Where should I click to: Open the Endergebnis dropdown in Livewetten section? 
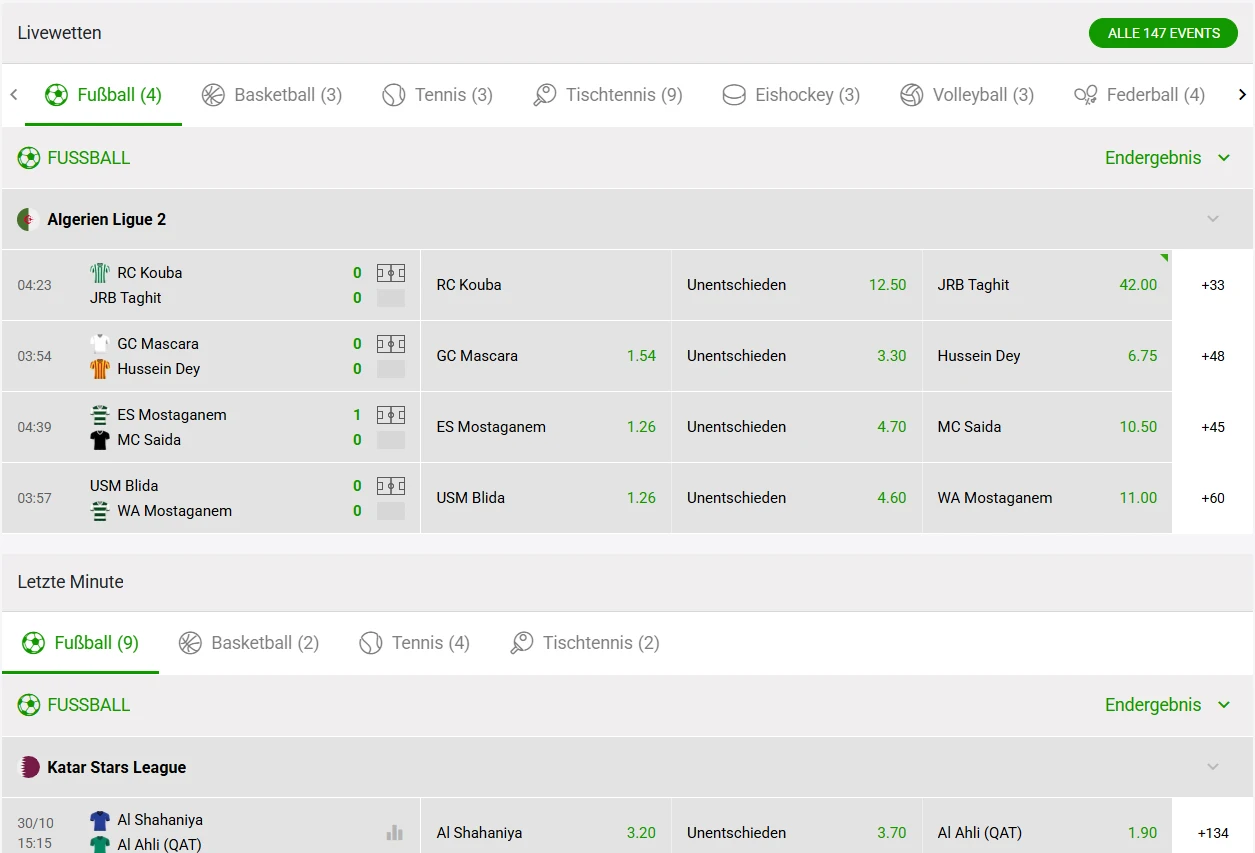pyautogui.click(x=1167, y=158)
